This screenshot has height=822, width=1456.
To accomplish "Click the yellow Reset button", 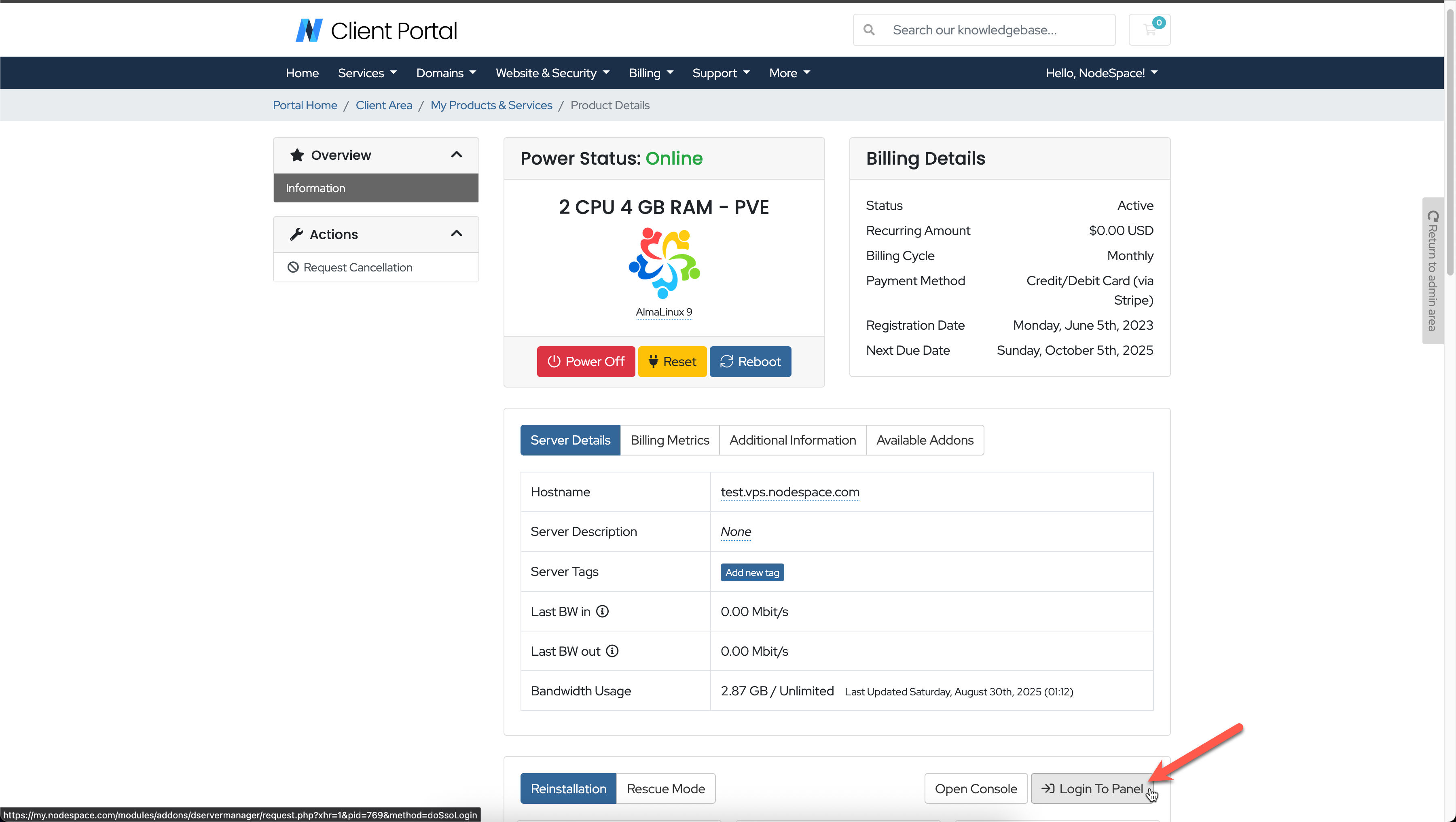I will pos(672,361).
